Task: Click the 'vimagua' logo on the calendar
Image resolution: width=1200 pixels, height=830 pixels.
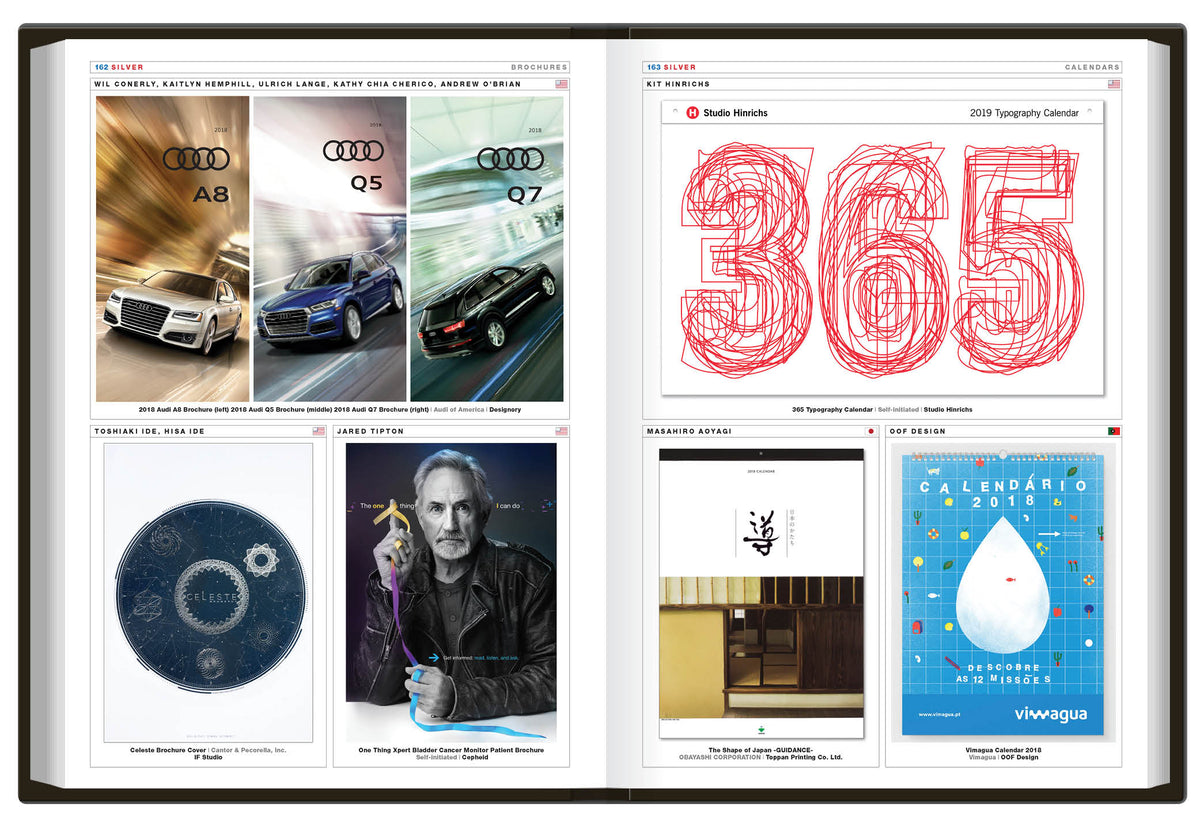Action: click(x=1050, y=714)
